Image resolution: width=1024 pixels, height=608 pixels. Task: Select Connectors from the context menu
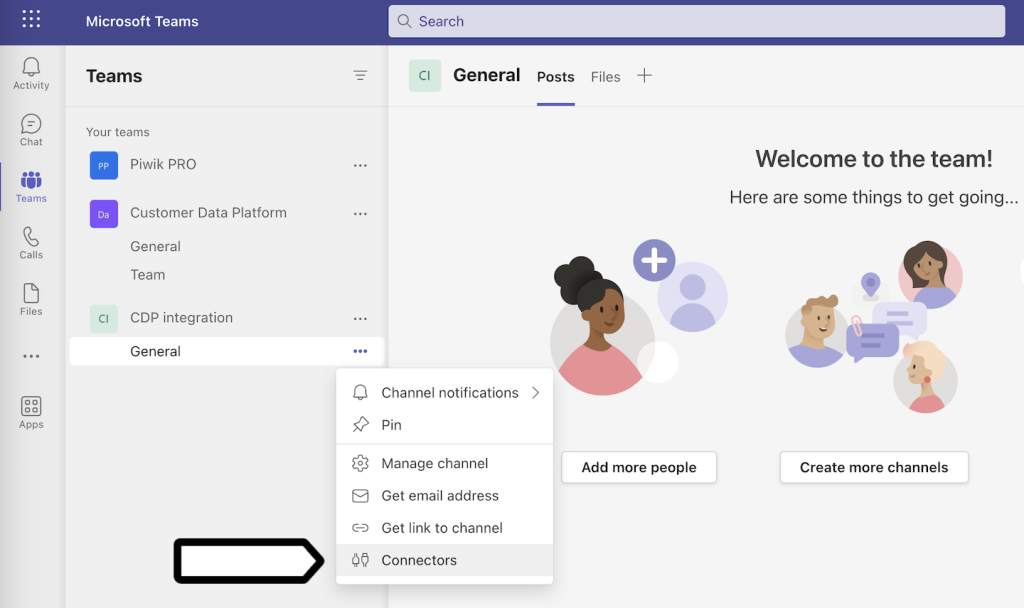(x=418, y=560)
